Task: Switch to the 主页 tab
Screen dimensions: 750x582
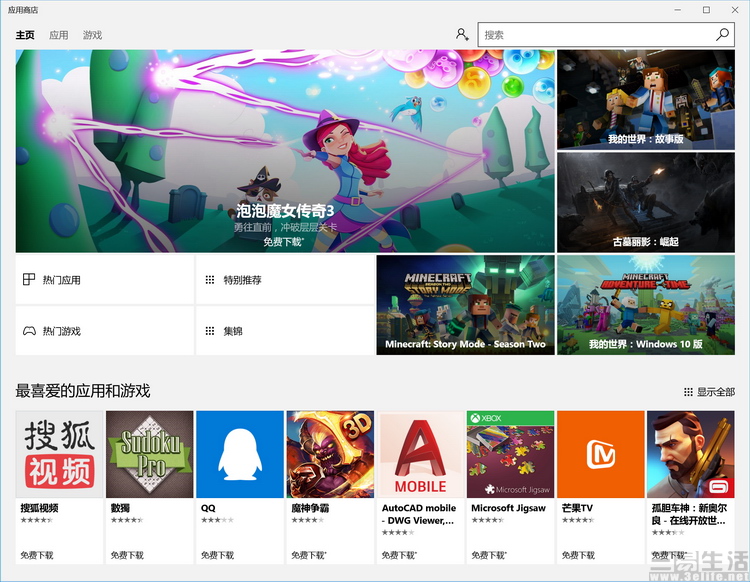Action: pyautogui.click(x=25, y=35)
